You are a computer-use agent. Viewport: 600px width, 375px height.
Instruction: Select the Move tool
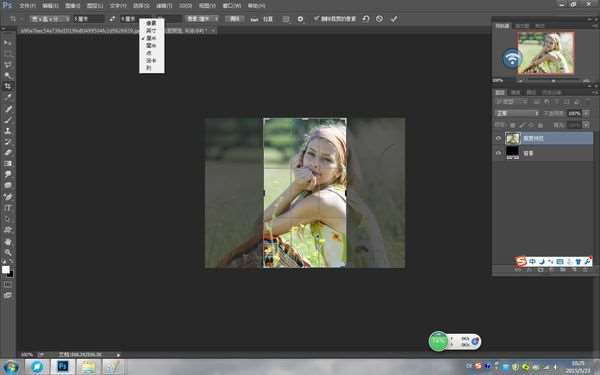point(8,43)
